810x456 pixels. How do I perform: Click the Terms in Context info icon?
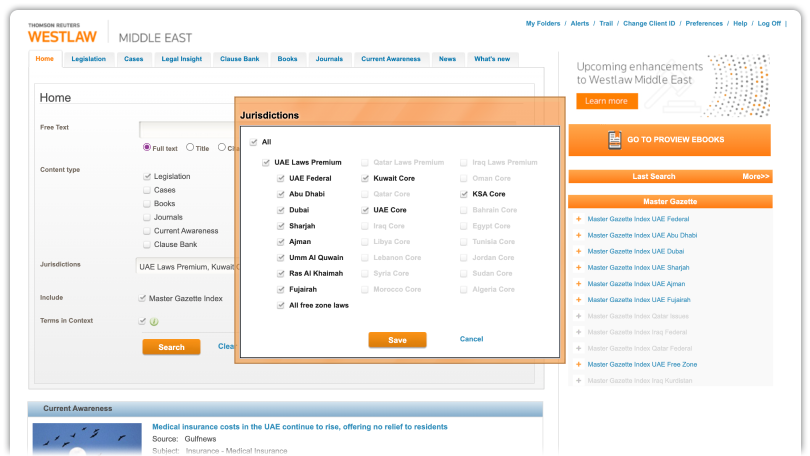[x=154, y=321]
